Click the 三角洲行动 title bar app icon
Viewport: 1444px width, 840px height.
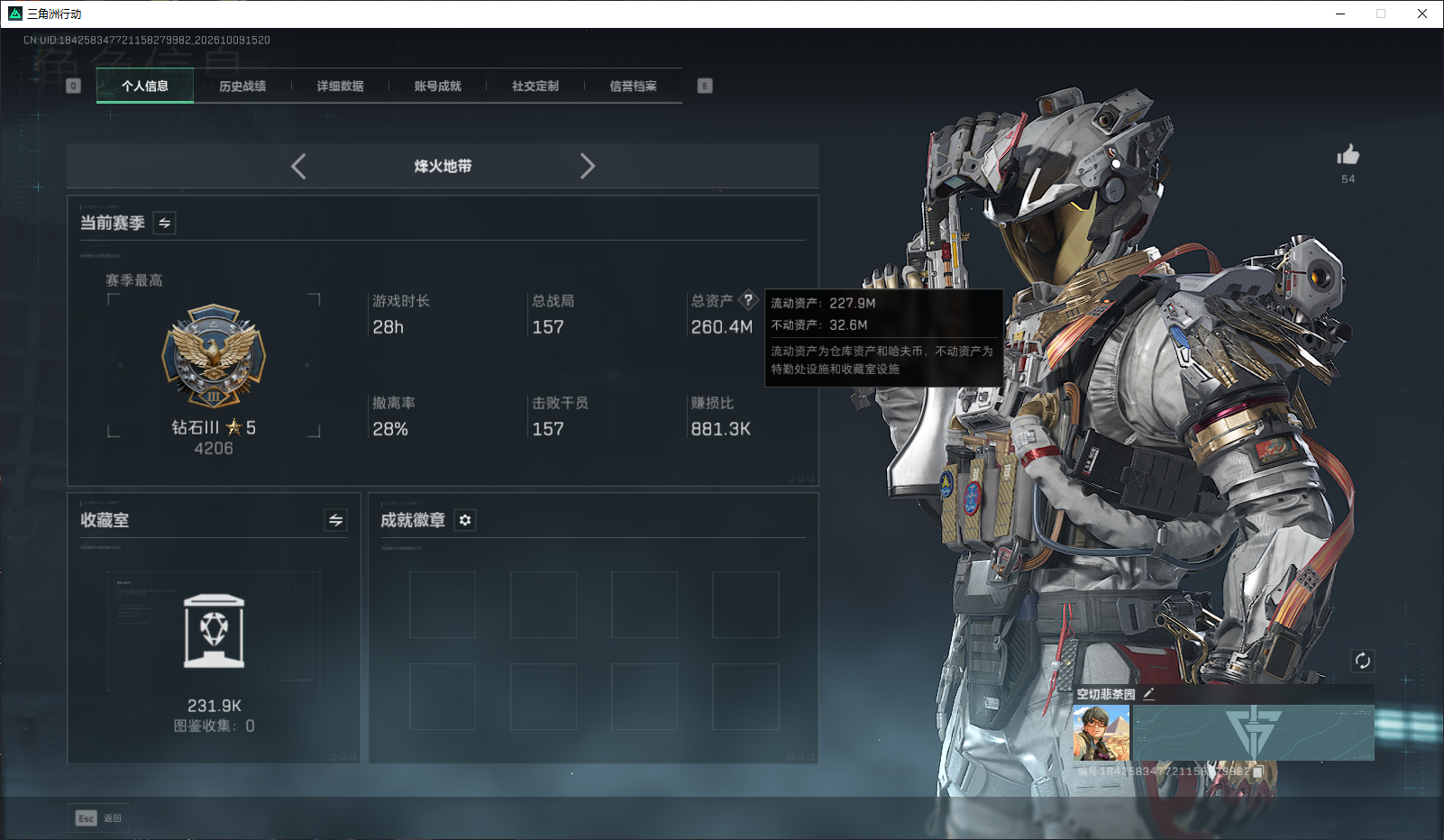click(14, 14)
